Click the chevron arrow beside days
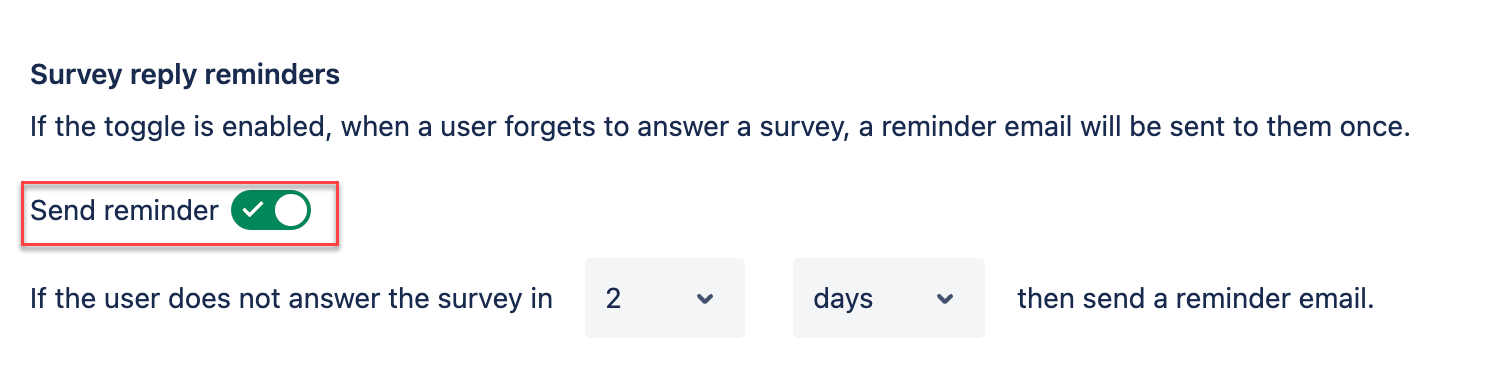Image resolution: width=1504 pixels, height=372 pixels. 945,299
